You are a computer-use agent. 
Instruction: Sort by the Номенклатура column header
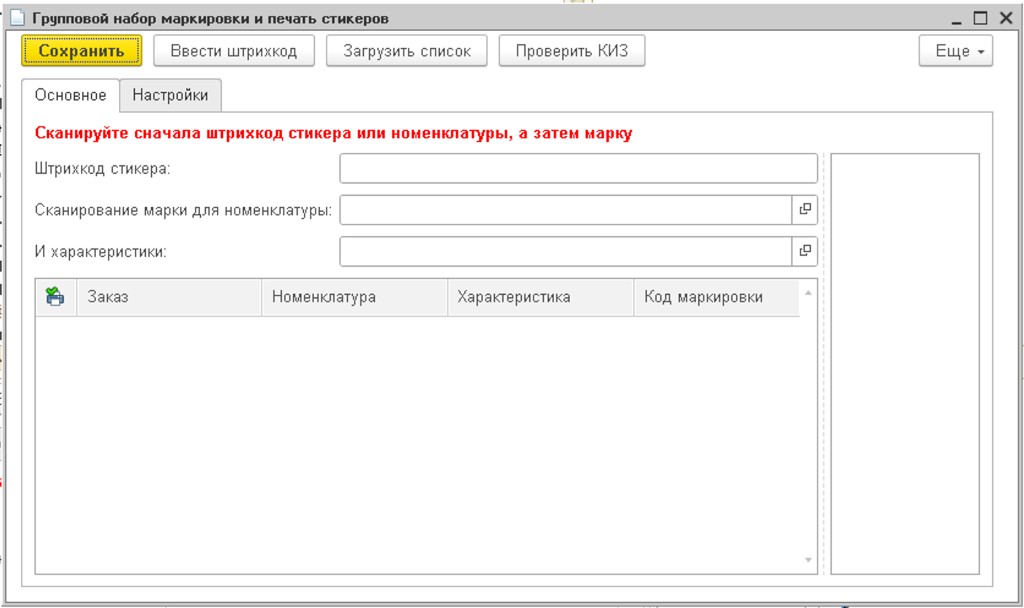(x=355, y=297)
